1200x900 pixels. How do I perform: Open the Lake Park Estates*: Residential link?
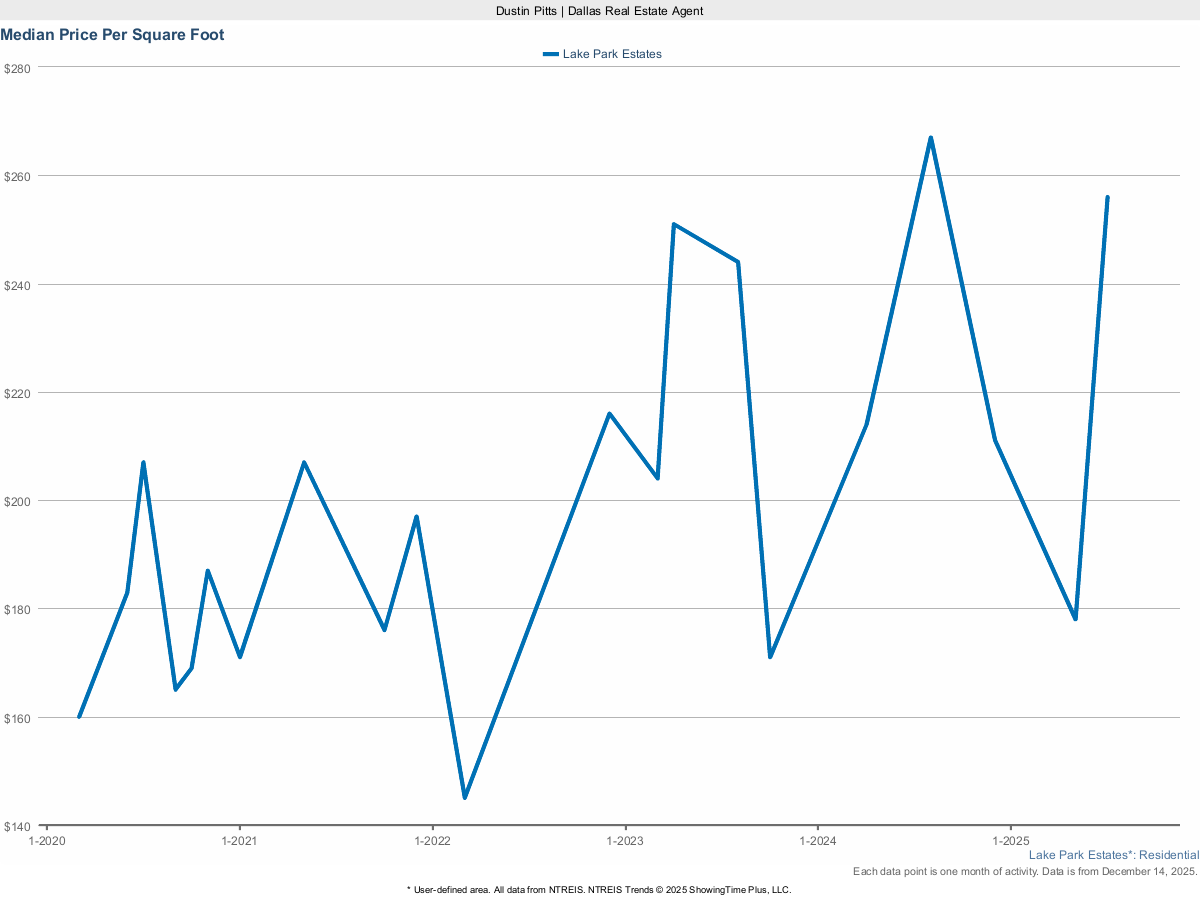(x=1113, y=855)
